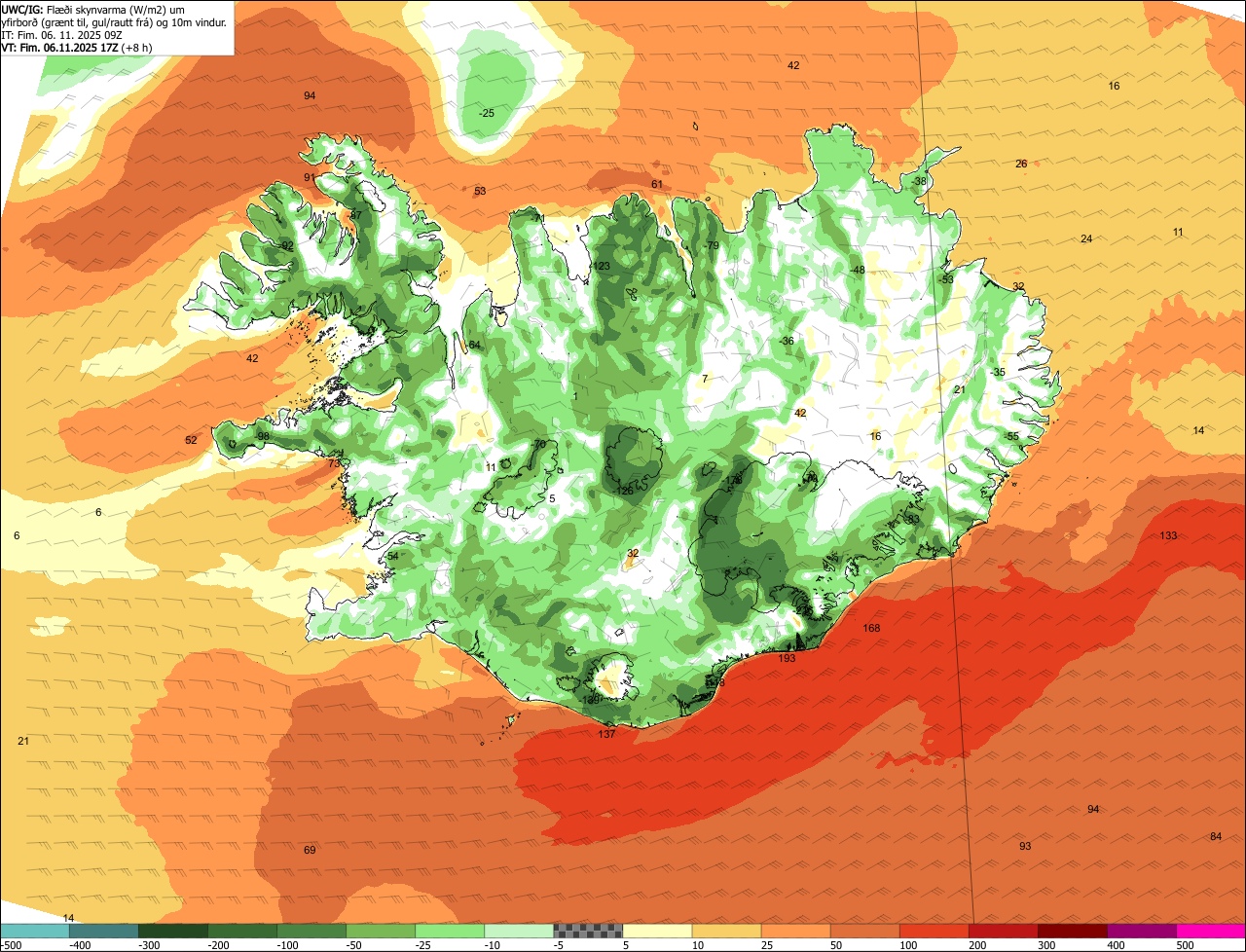
Task: Click the '-55' value in the Eastfjords
Action: point(1011,437)
